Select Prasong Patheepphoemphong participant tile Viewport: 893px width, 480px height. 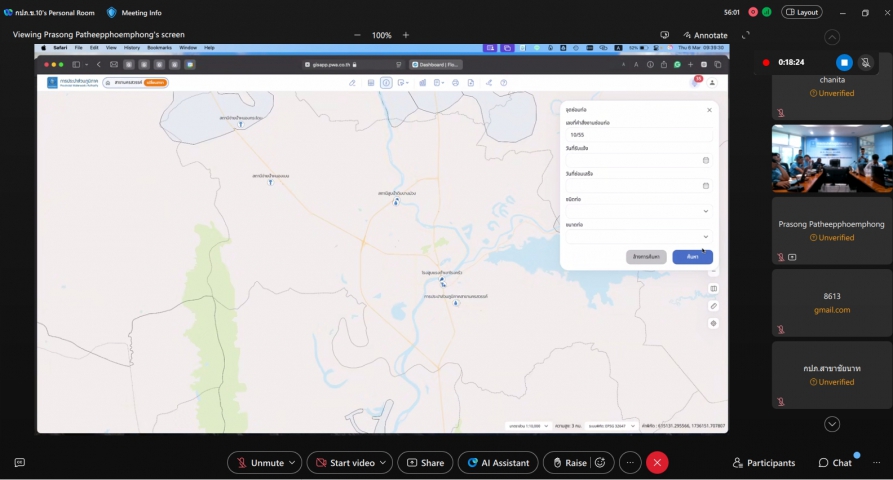coord(831,230)
